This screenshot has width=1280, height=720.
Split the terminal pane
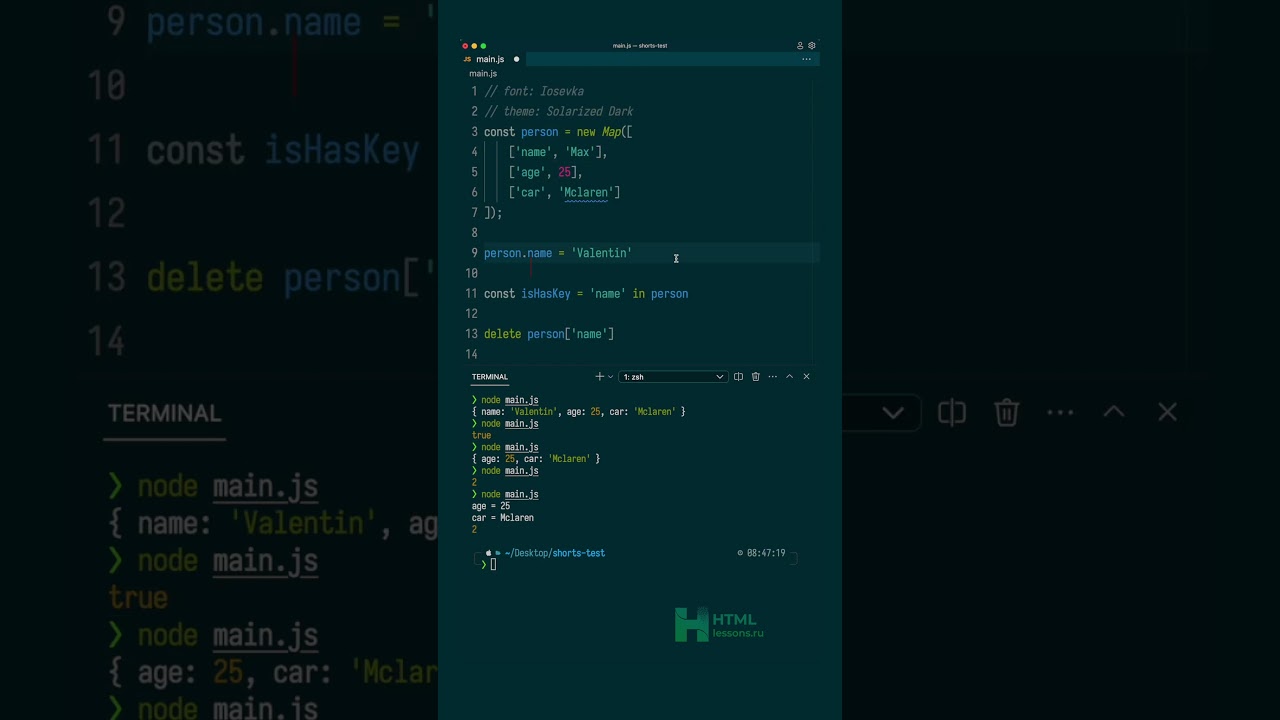tap(738, 377)
